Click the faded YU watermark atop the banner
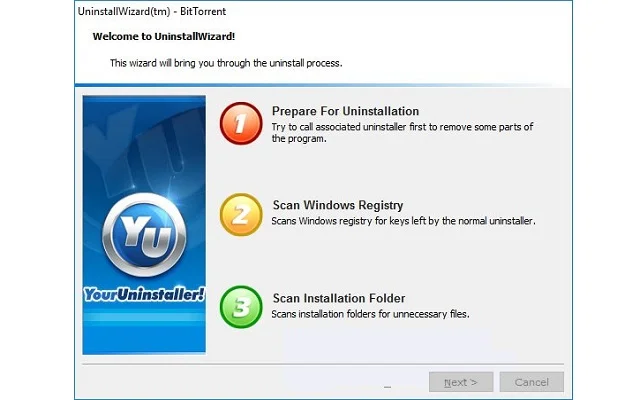Image resolution: width=640 pixels, height=400 pixels. coord(143,139)
